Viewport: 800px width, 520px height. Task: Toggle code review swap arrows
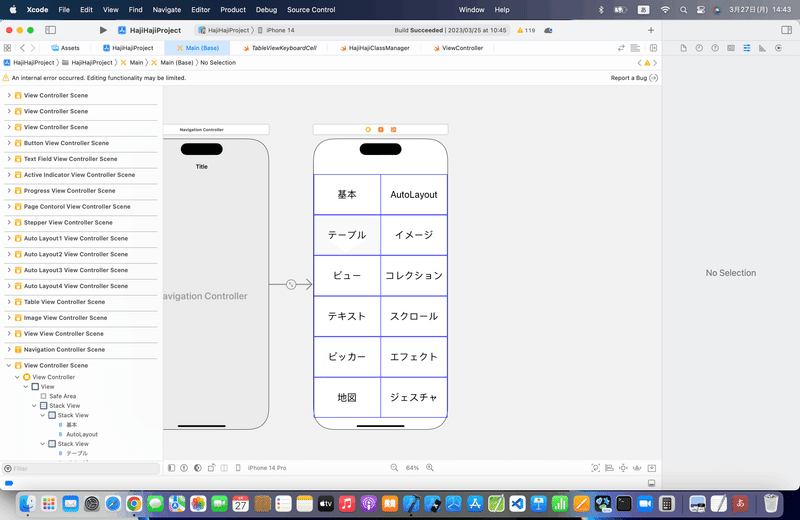(621, 48)
